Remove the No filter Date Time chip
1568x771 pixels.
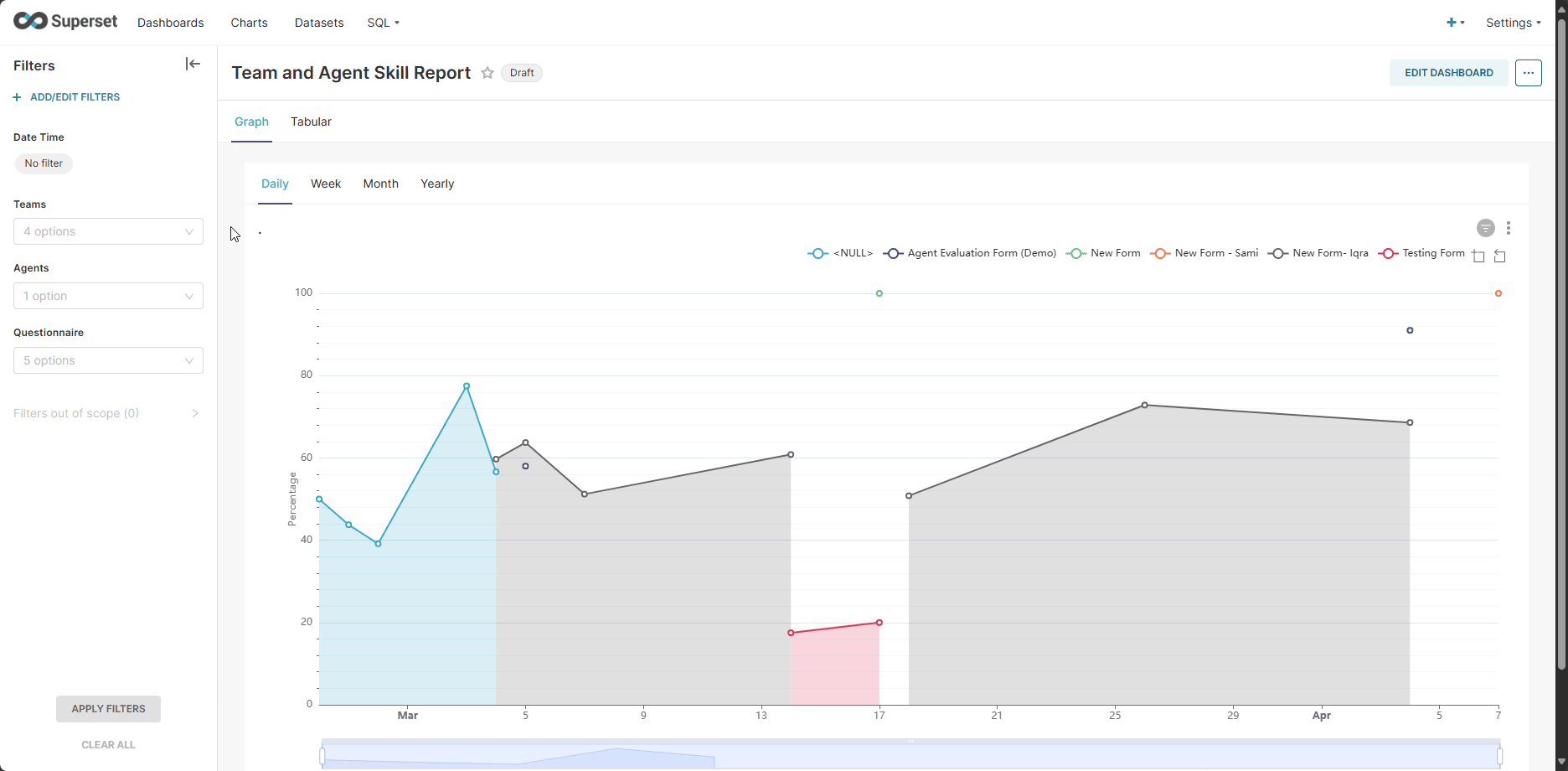pyautogui.click(x=44, y=163)
